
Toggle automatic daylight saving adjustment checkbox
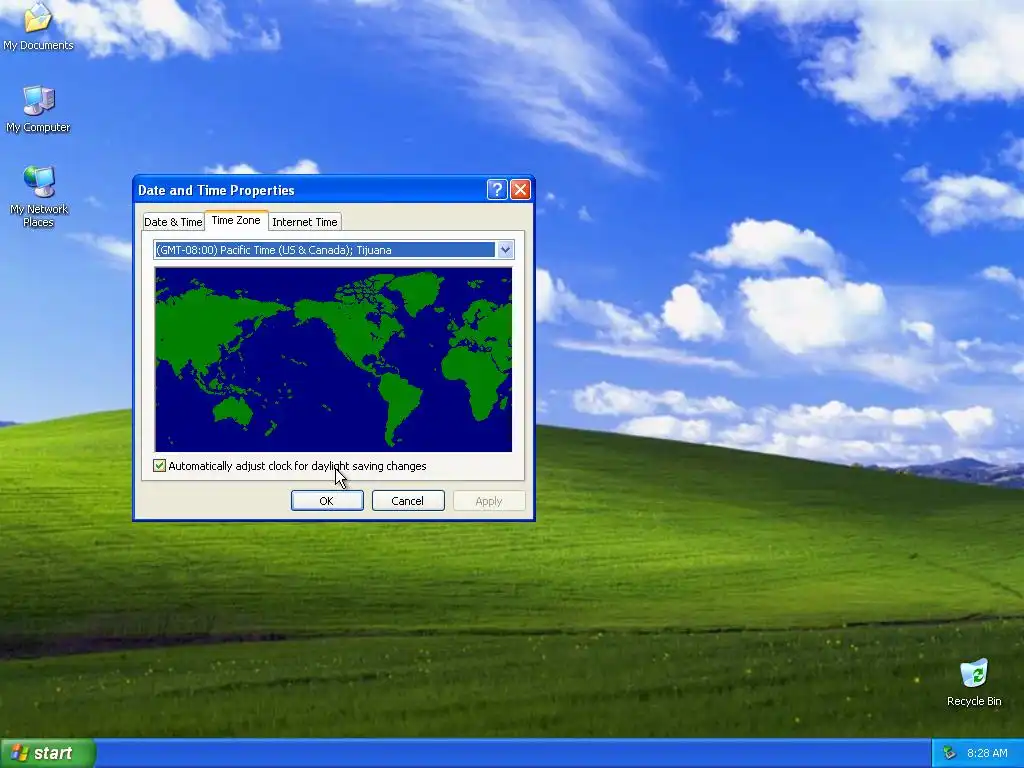(x=159, y=466)
